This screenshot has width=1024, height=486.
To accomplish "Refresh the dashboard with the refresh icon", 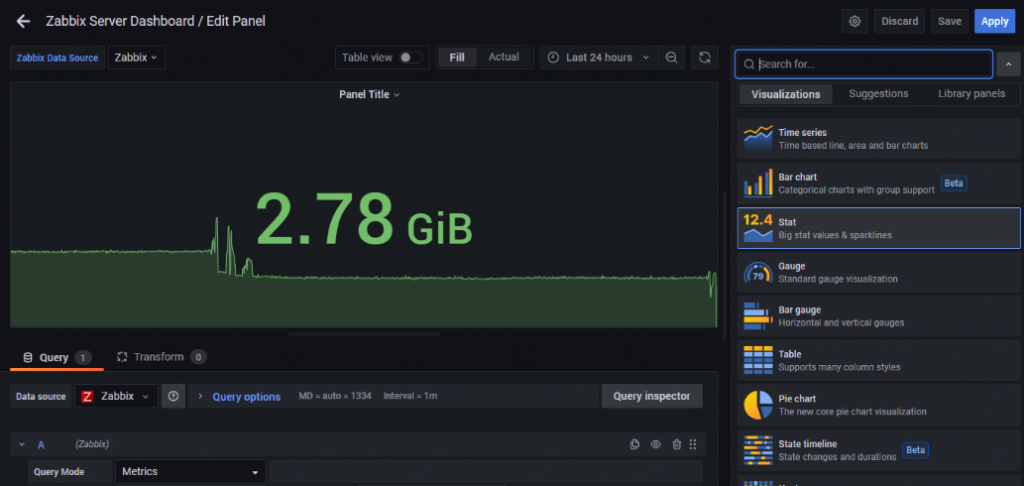I will [704, 57].
